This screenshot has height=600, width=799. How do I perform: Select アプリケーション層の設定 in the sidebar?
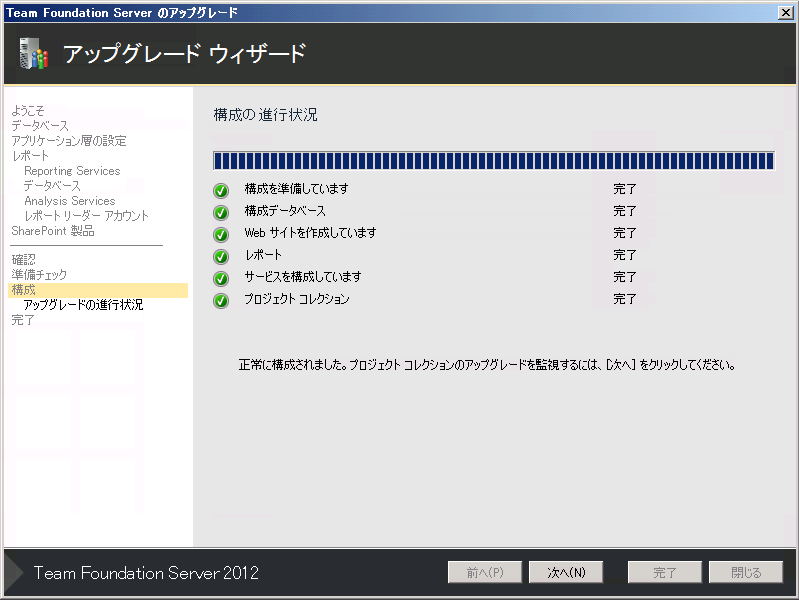coord(69,141)
